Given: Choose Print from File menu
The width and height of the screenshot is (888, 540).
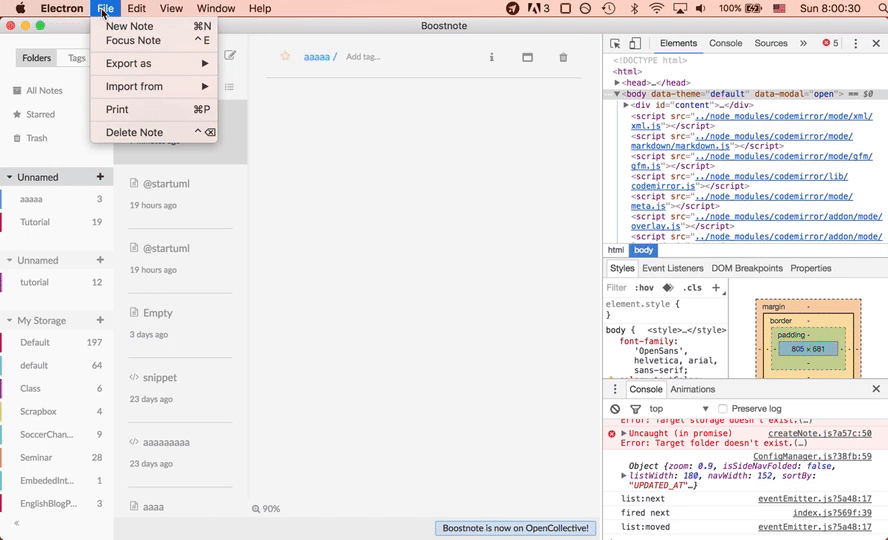Looking at the screenshot, I should (x=153, y=110).
